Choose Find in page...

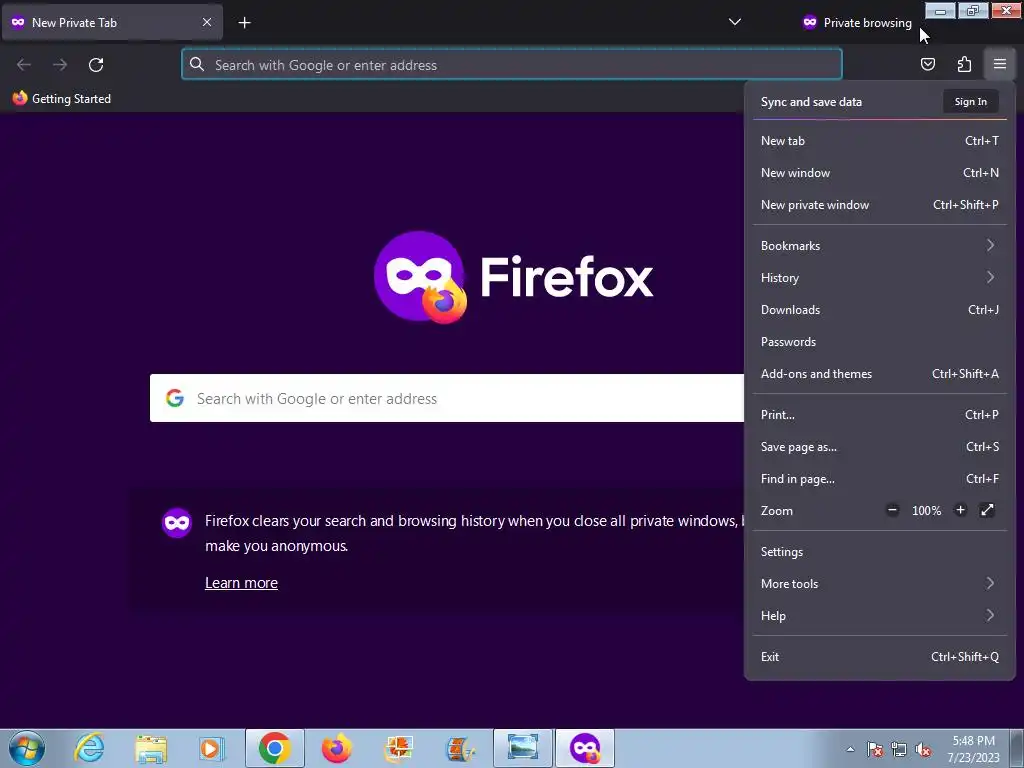(880, 479)
